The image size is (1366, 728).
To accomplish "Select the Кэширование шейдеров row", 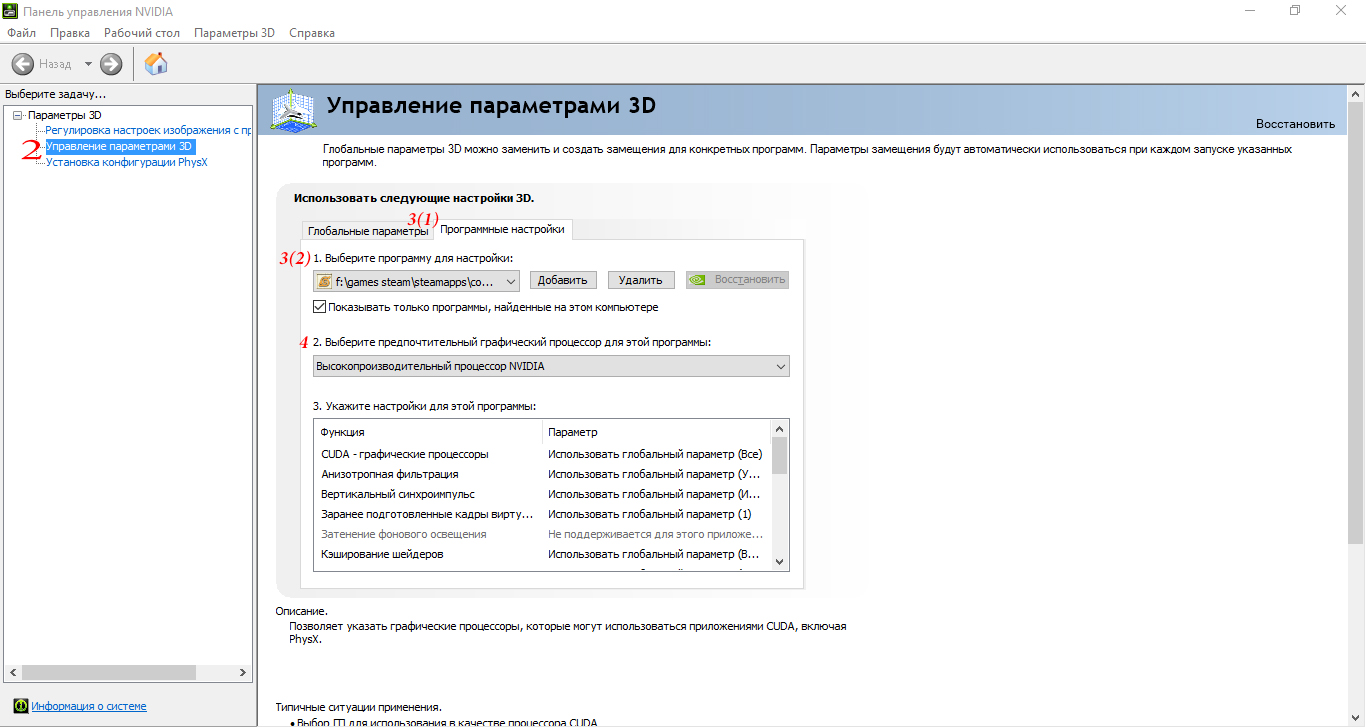I will (543, 554).
